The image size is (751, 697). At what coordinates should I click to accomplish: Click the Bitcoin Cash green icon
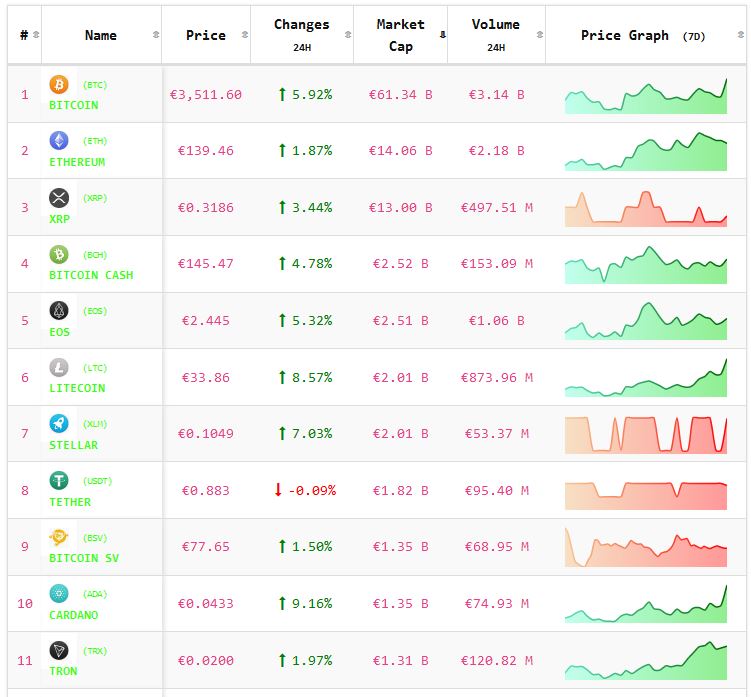click(x=59, y=254)
